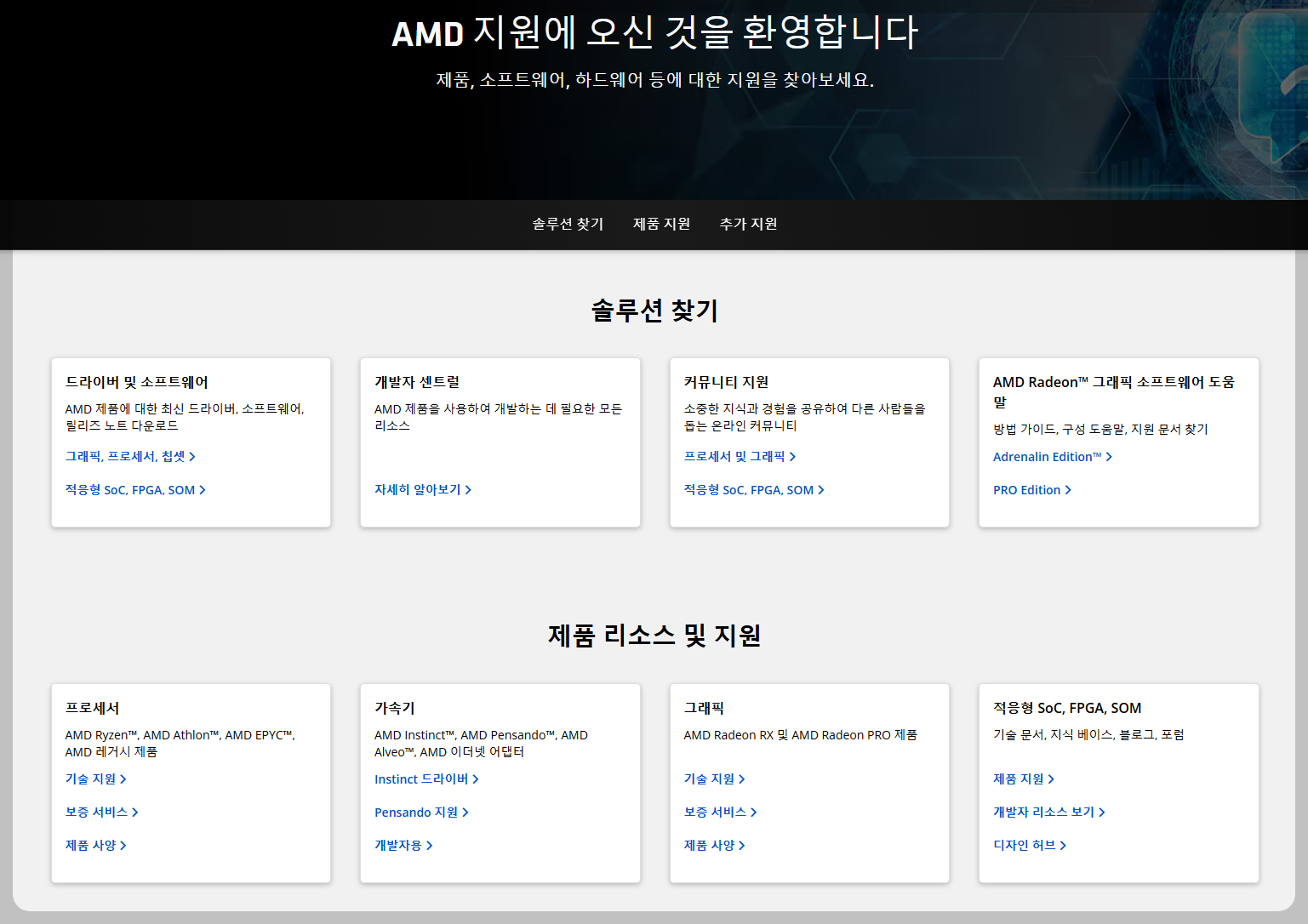Open the 개발자용 link in 가속기 card
This screenshot has height=924, width=1308.
[x=403, y=846]
